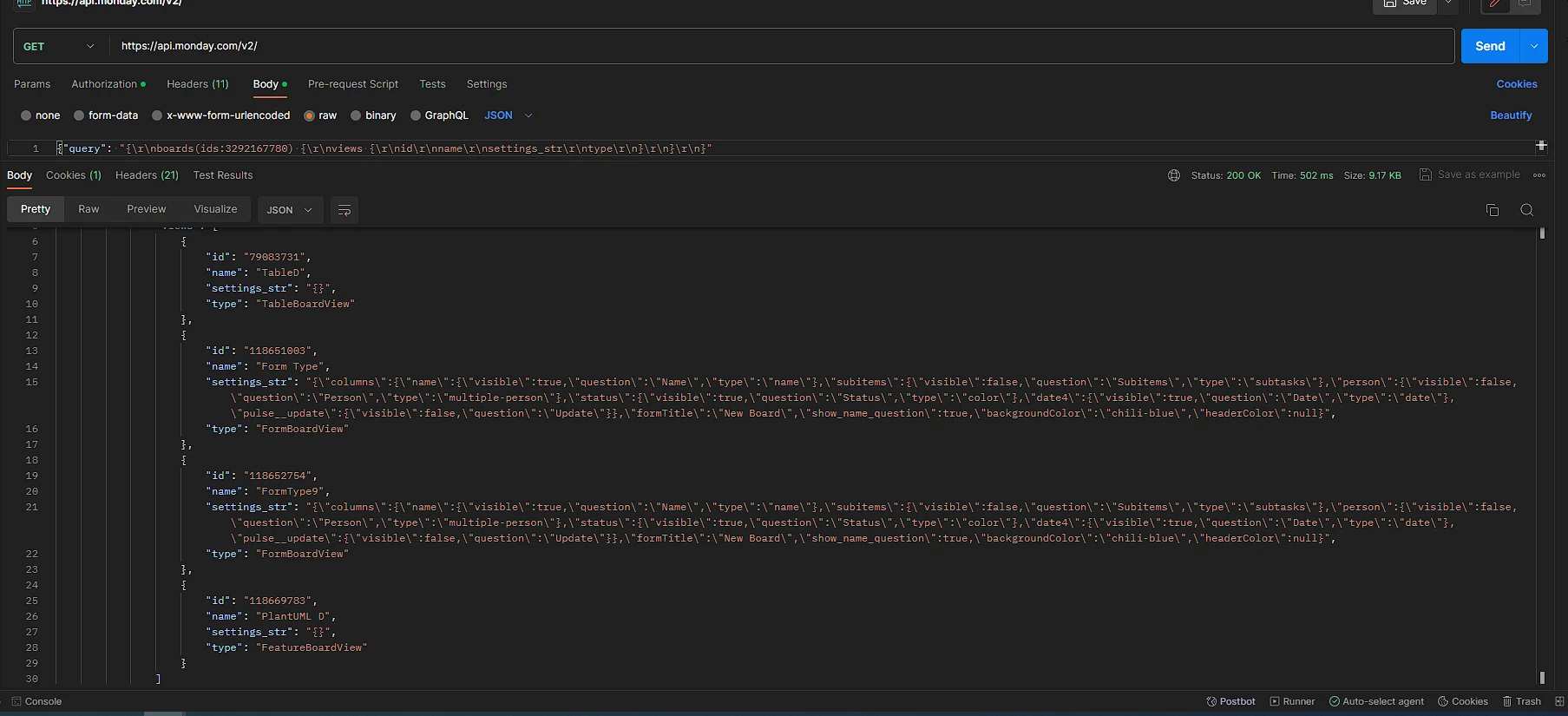The height and width of the screenshot is (716, 1568).
Task: Select the x-www-form-urlencoded radio button
Action: tap(157, 115)
